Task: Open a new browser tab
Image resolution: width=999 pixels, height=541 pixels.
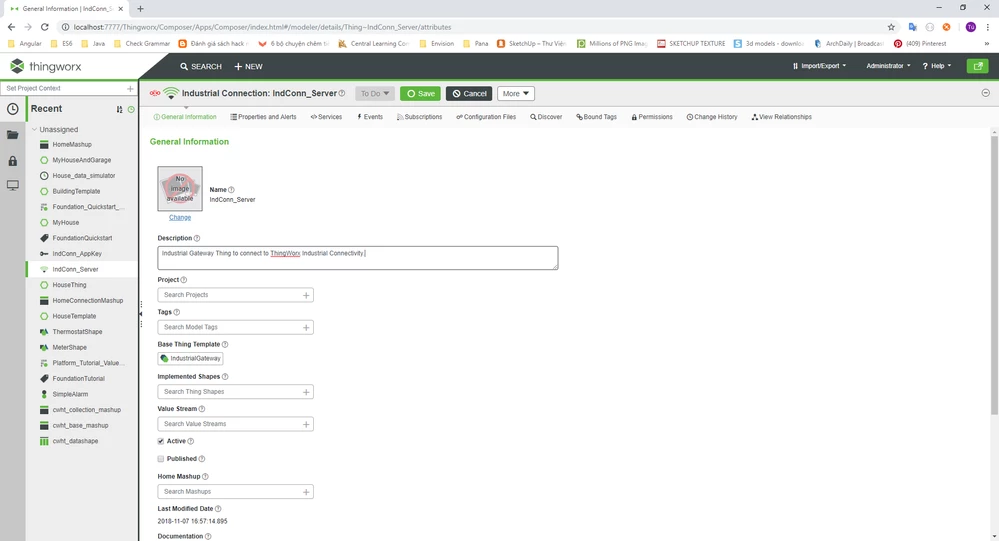Action: pyautogui.click(x=140, y=9)
